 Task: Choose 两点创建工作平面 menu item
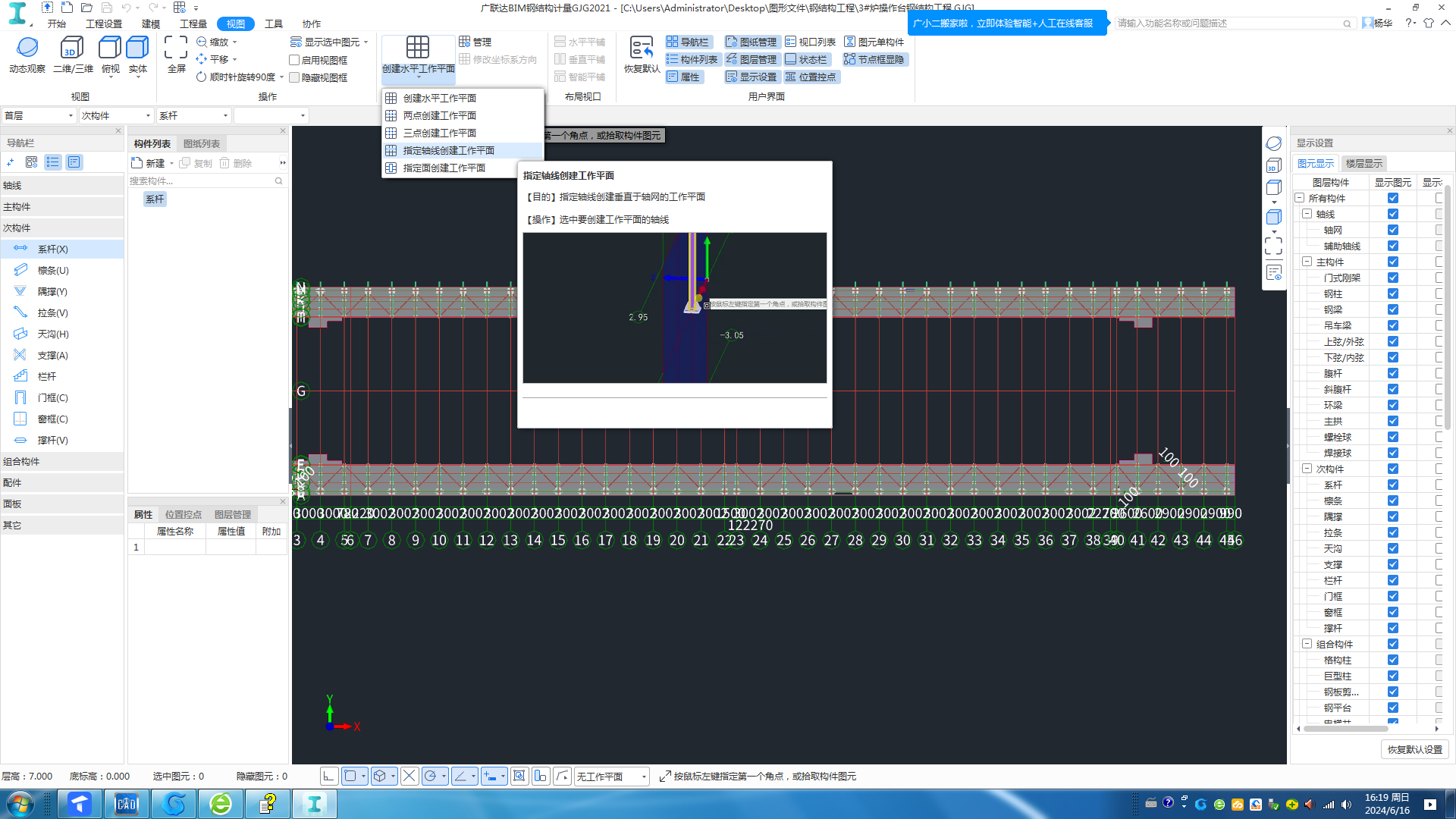(463, 115)
